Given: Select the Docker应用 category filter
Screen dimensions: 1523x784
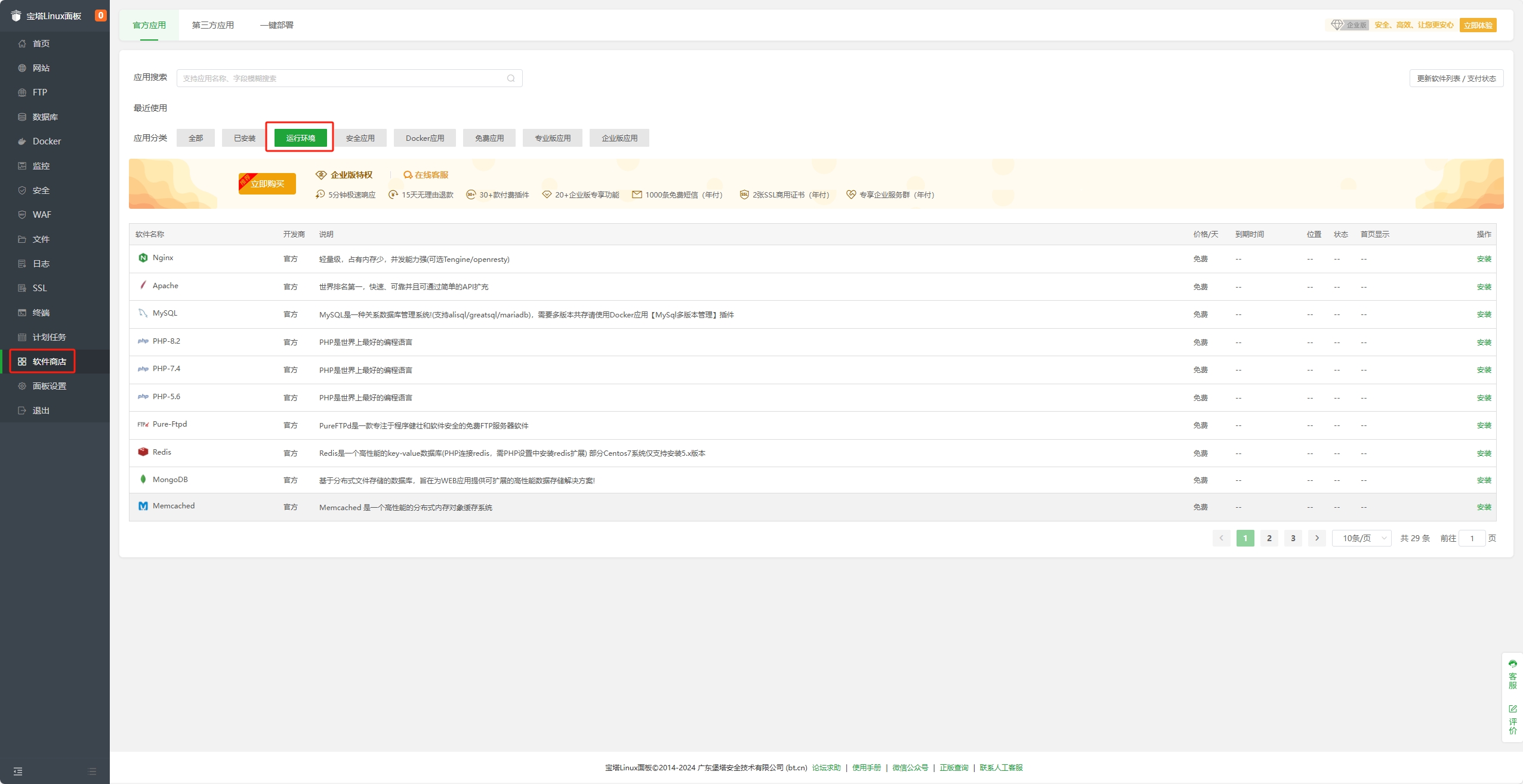Looking at the screenshot, I should click(x=425, y=138).
